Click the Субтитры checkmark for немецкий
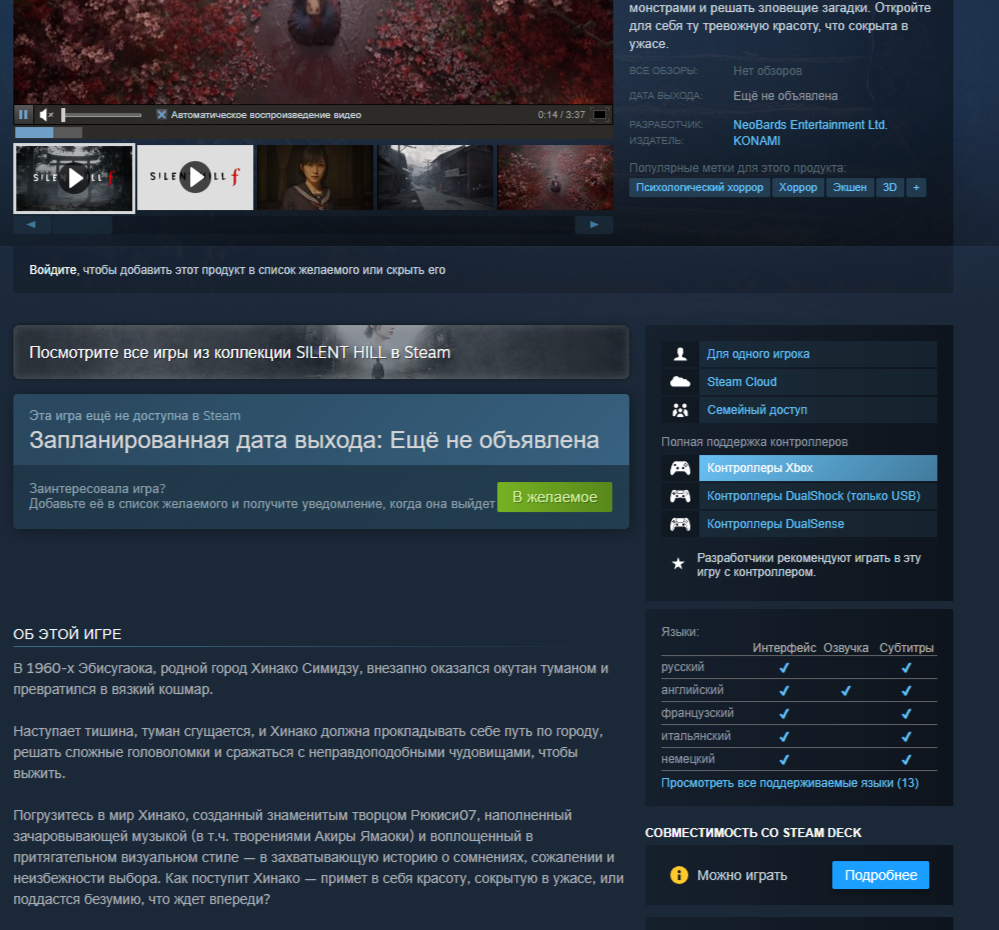Viewport: 999px width, 930px height. pyautogui.click(x=906, y=759)
